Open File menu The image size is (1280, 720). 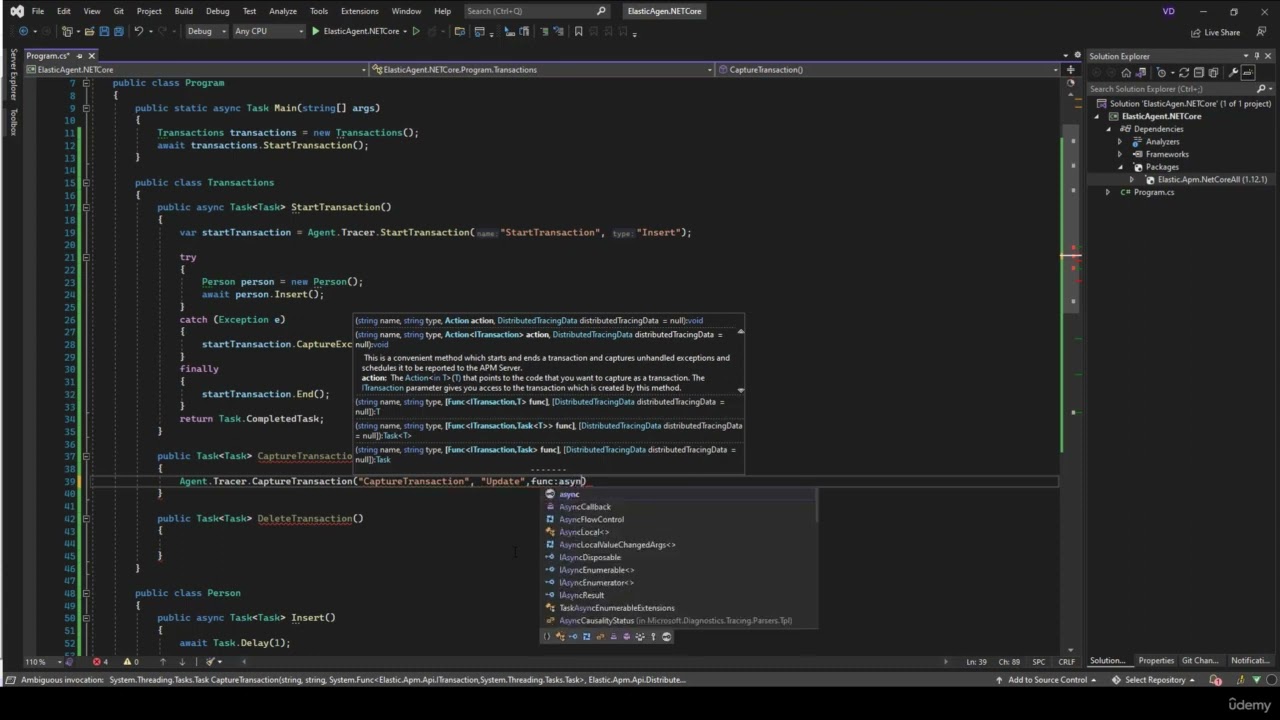(x=37, y=11)
